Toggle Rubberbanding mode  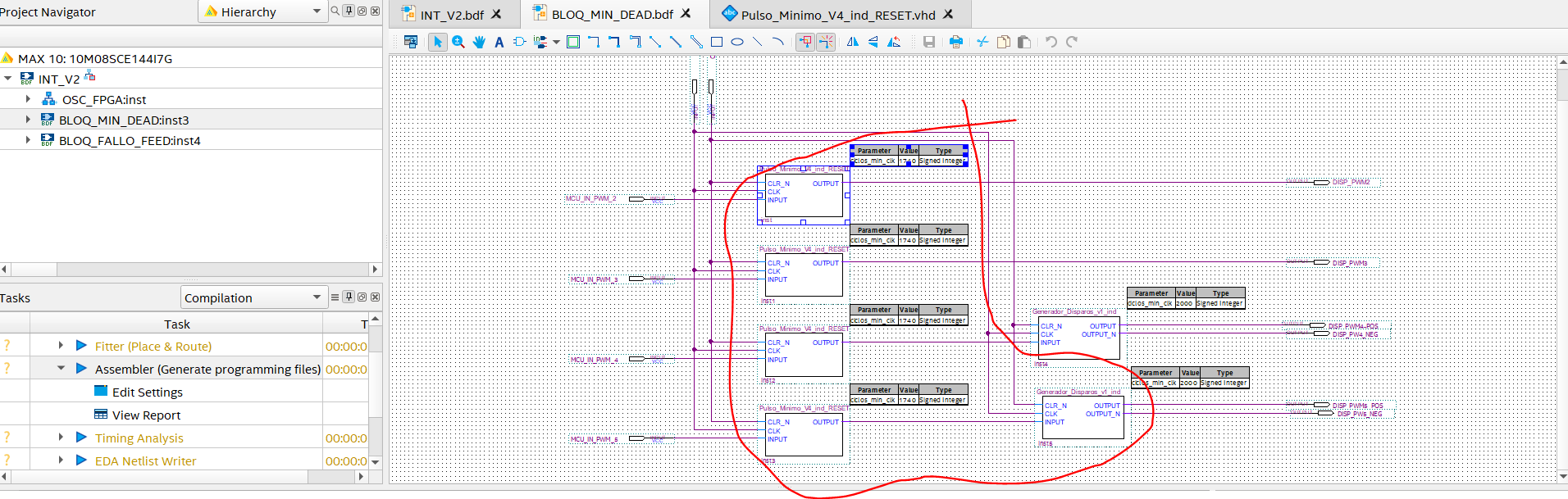pyautogui.click(x=826, y=42)
